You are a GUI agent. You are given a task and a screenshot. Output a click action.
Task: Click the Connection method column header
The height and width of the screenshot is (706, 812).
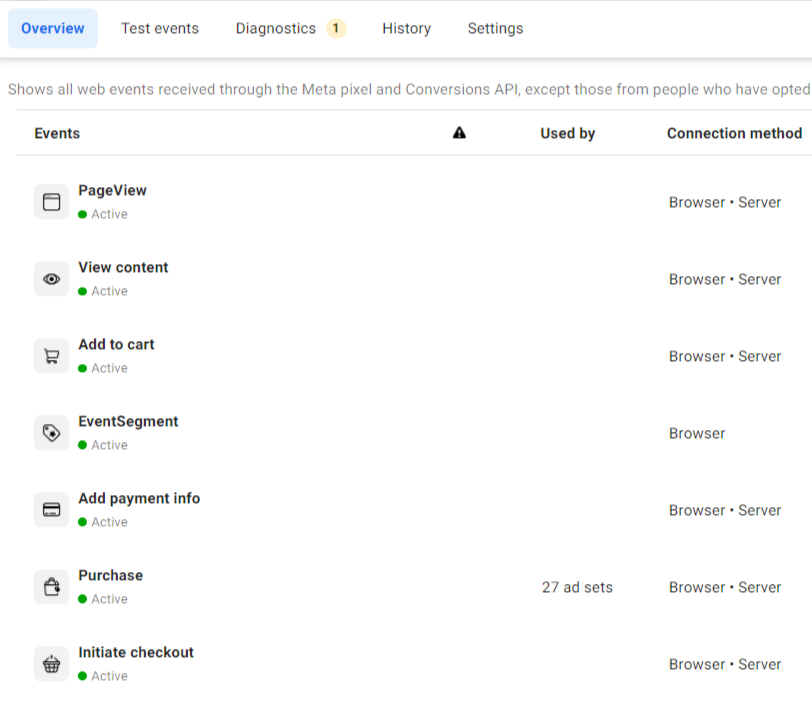click(734, 133)
